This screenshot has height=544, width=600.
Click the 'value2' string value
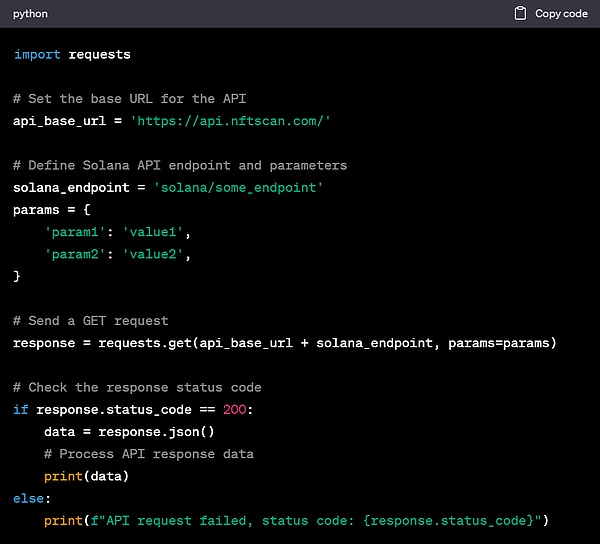click(156, 254)
